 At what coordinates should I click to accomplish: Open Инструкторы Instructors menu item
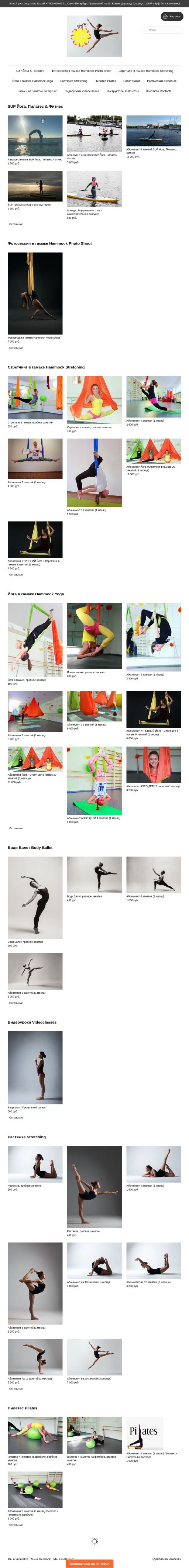(123, 91)
